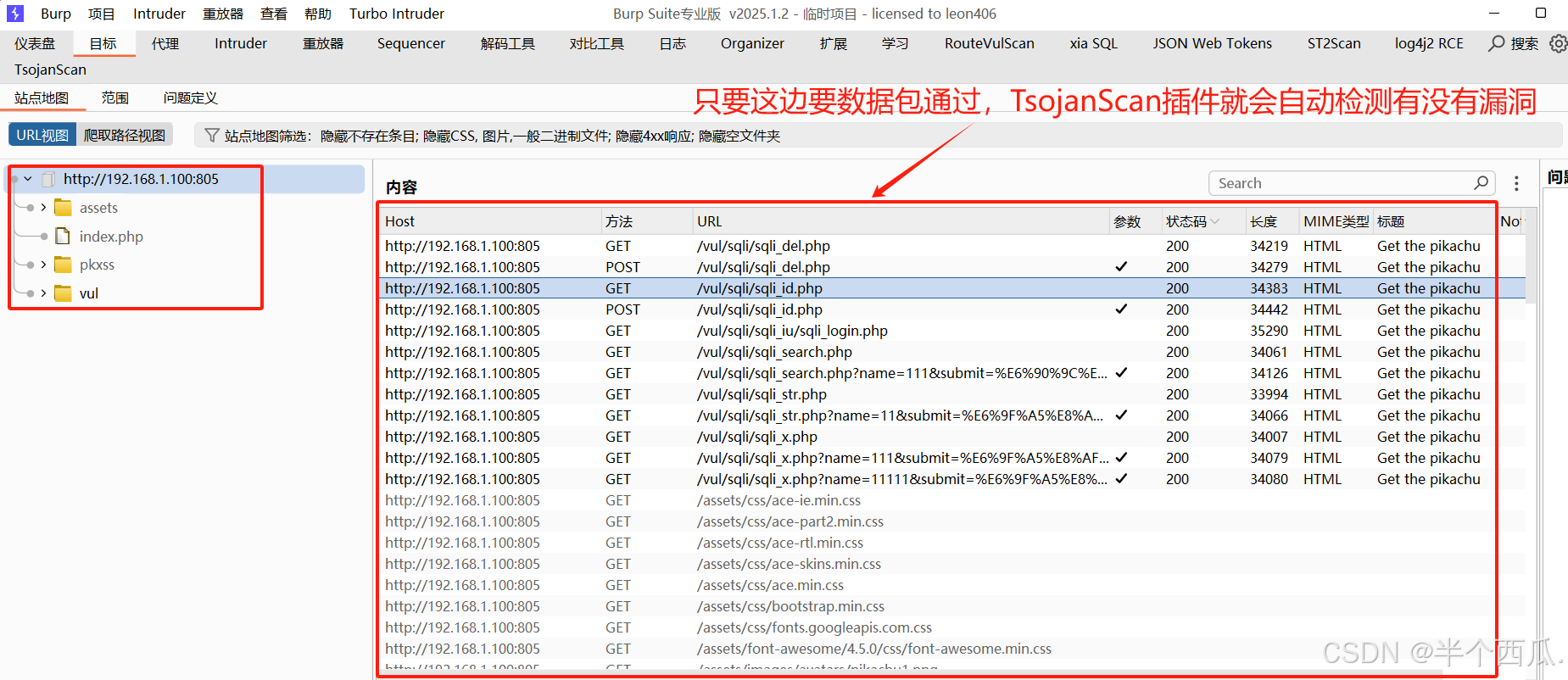Click the pkxss folder icon
The width and height of the screenshot is (1568, 680).
(63, 265)
